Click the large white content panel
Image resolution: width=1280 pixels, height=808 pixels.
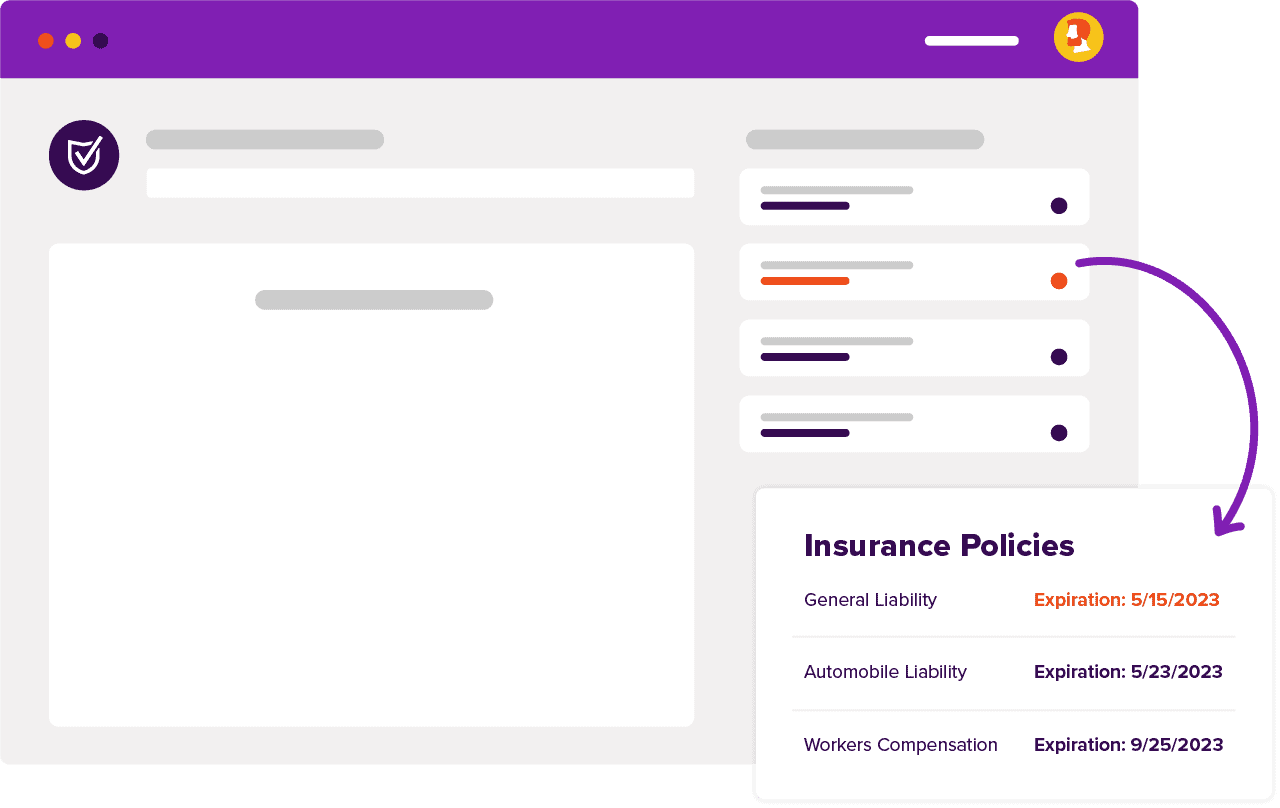[x=371, y=485]
